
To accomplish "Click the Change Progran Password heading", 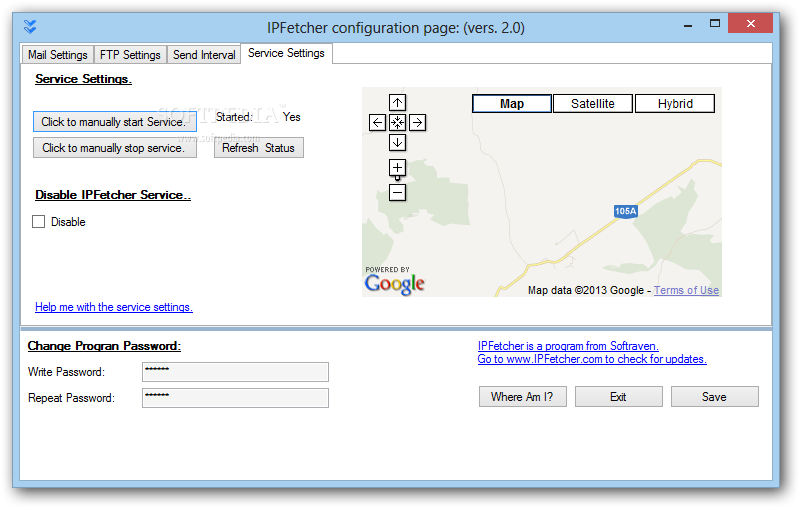I will 104,346.
